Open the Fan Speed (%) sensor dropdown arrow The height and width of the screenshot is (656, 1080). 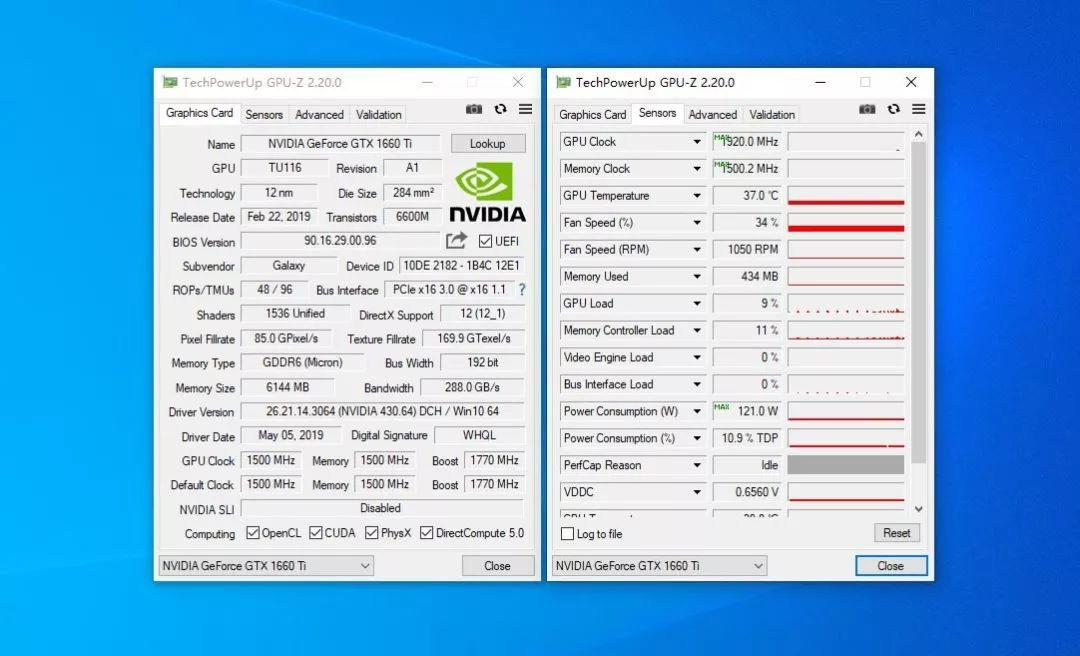click(697, 223)
